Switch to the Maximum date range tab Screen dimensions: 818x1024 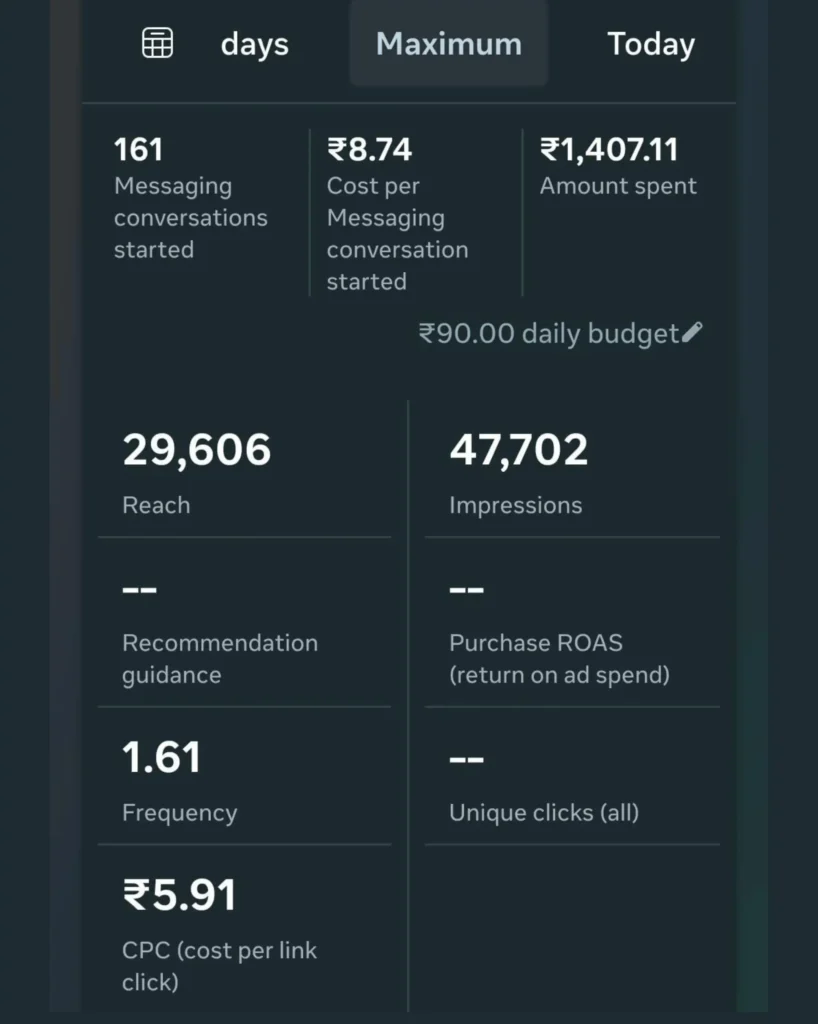click(x=448, y=44)
